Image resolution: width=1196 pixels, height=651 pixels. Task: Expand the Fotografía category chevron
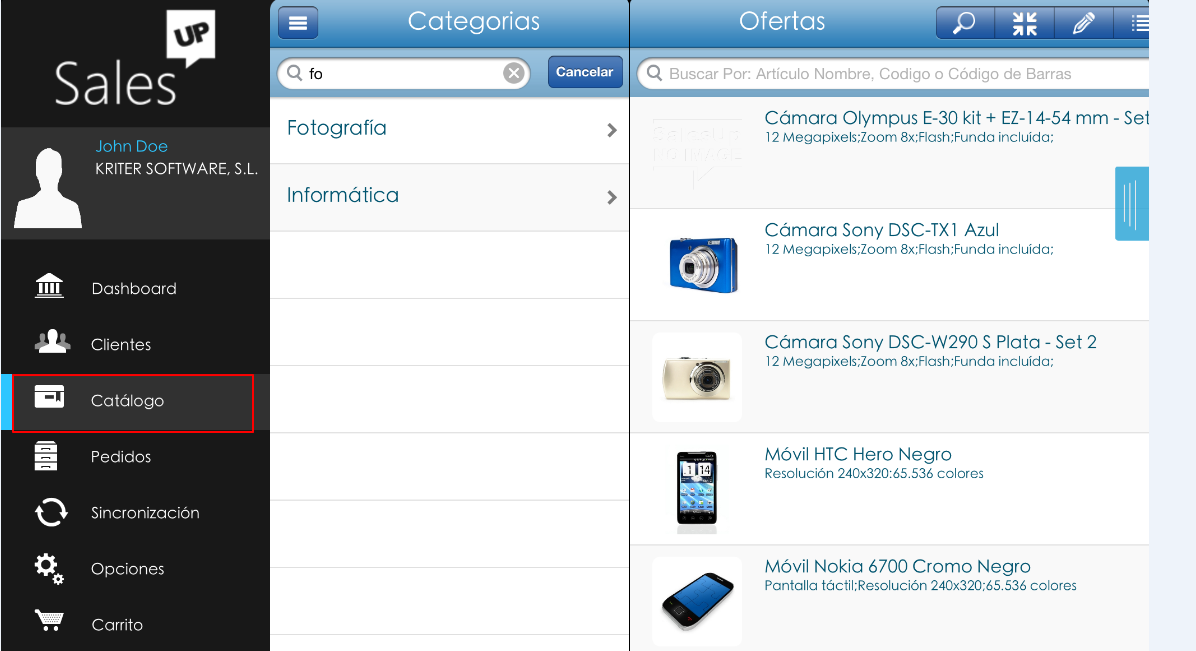click(x=612, y=131)
